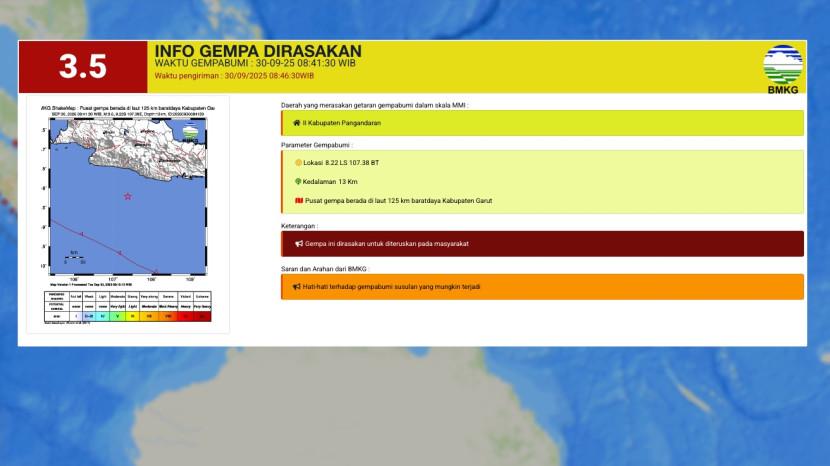Click the home icon beside Kabupaten Pangandaran
This screenshot has width=830, height=466.
[296, 123]
